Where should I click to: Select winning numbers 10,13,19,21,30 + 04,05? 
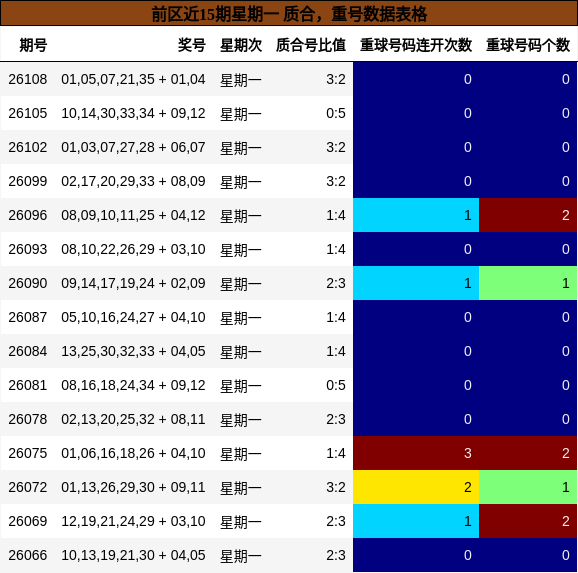(133, 555)
